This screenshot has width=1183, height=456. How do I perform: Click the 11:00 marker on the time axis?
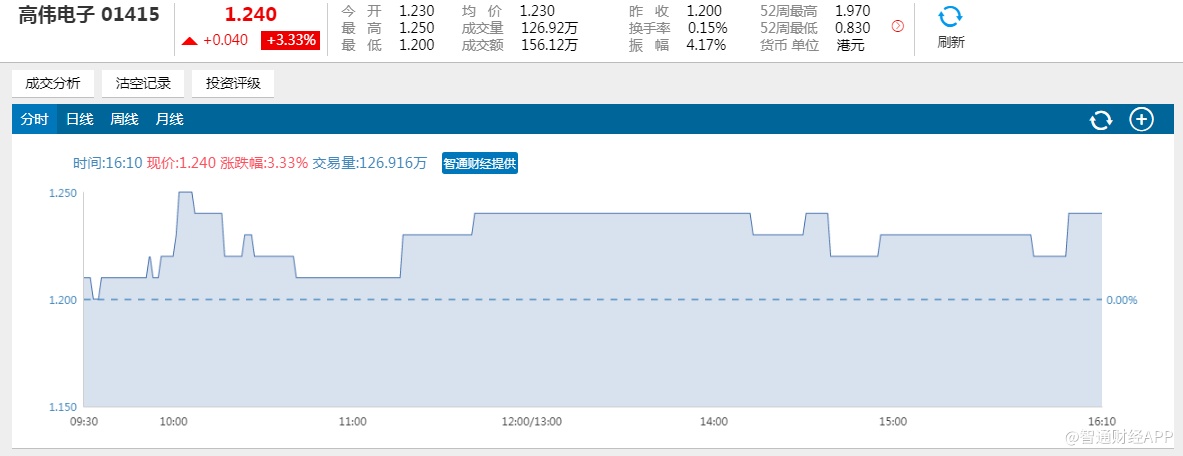(352, 422)
